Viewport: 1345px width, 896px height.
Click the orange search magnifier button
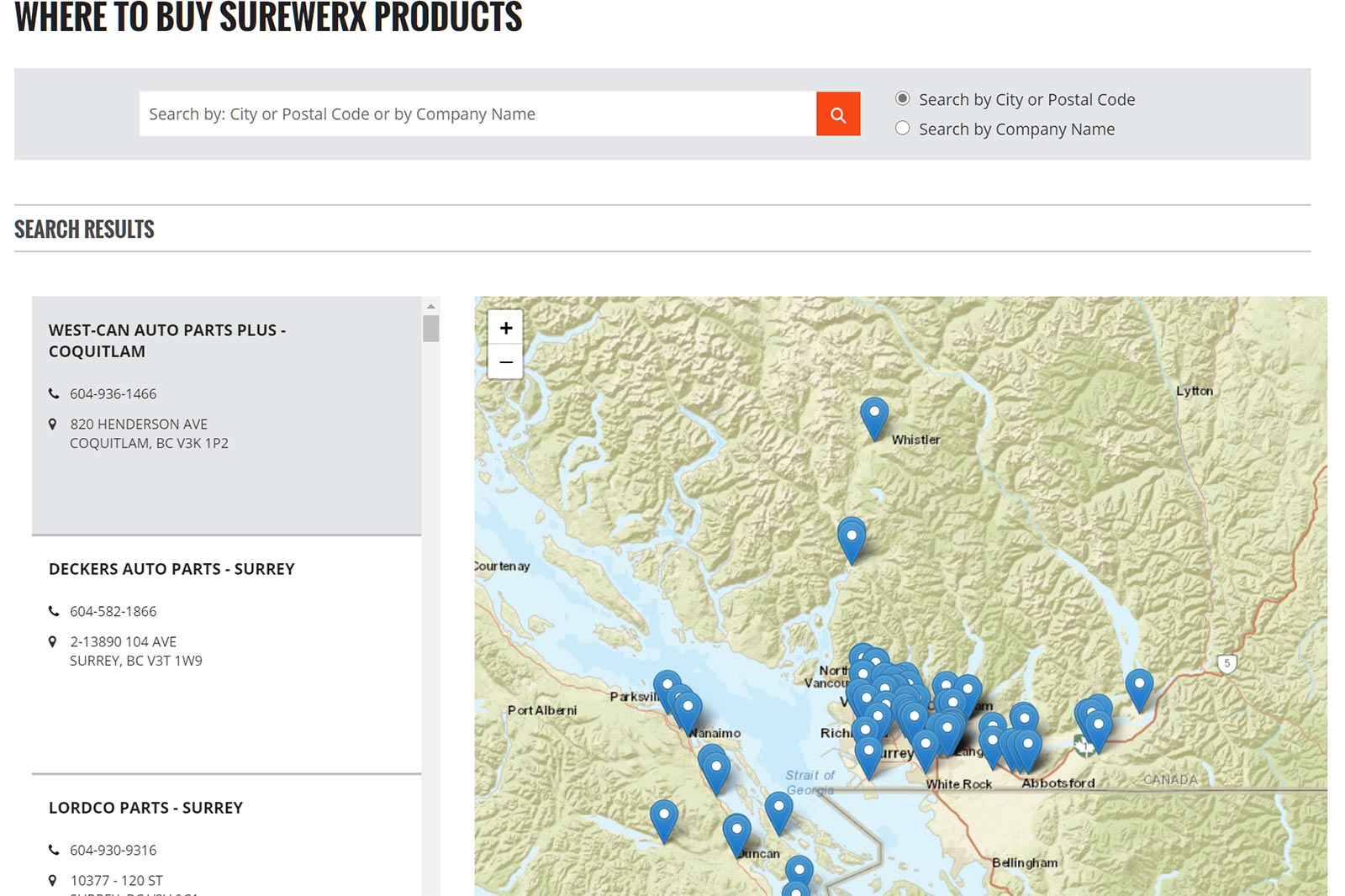tap(837, 114)
